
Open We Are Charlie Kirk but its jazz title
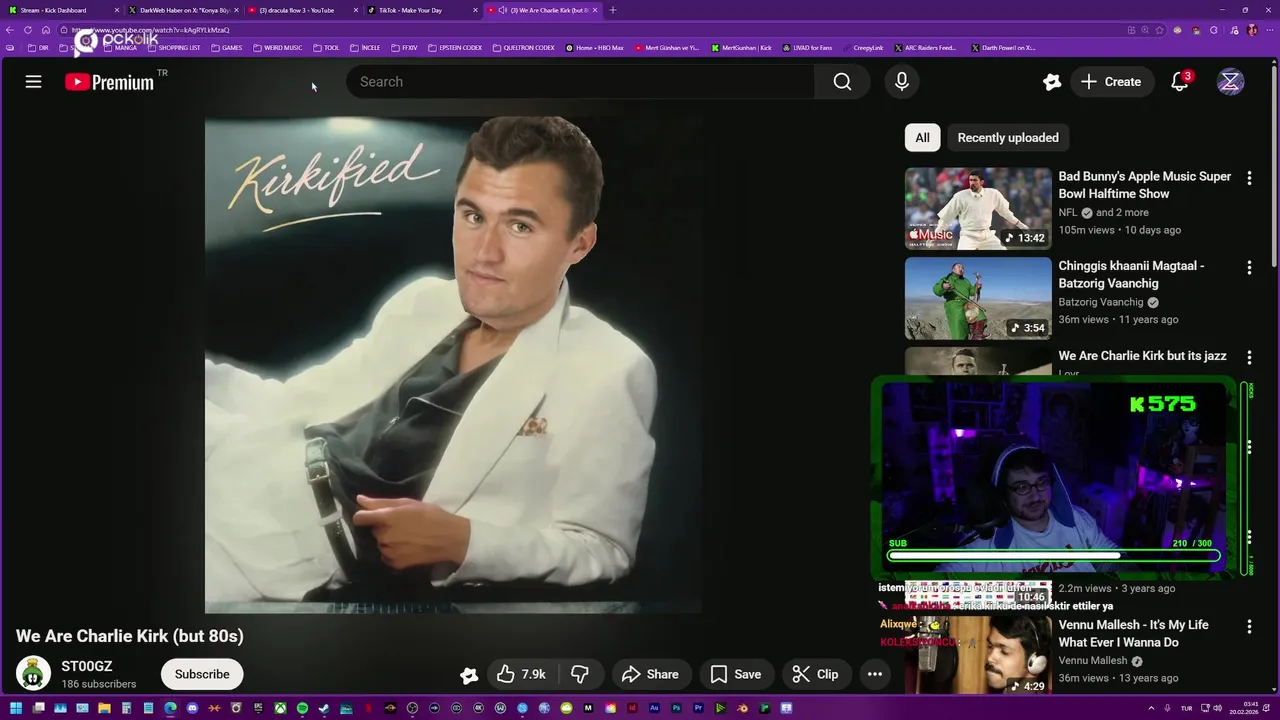click(x=1142, y=356)
